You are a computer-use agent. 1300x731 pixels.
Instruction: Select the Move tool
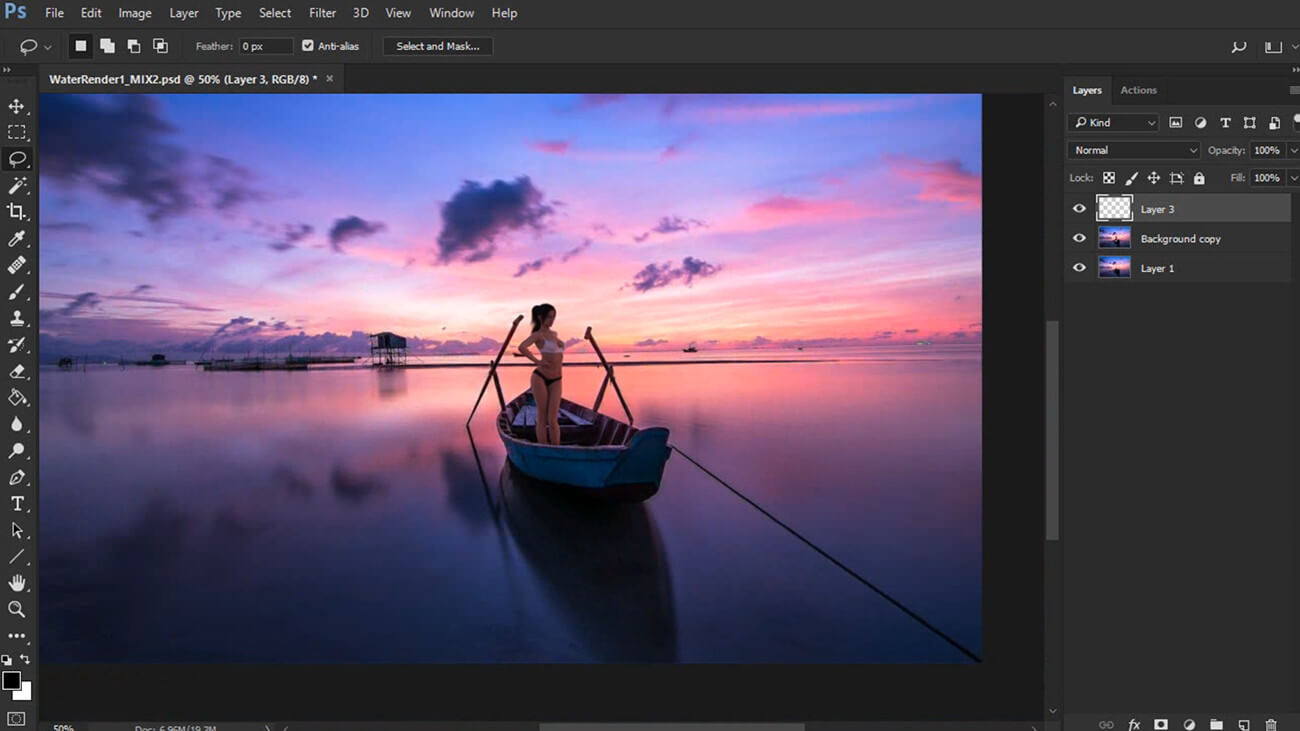tap(17, 106)
